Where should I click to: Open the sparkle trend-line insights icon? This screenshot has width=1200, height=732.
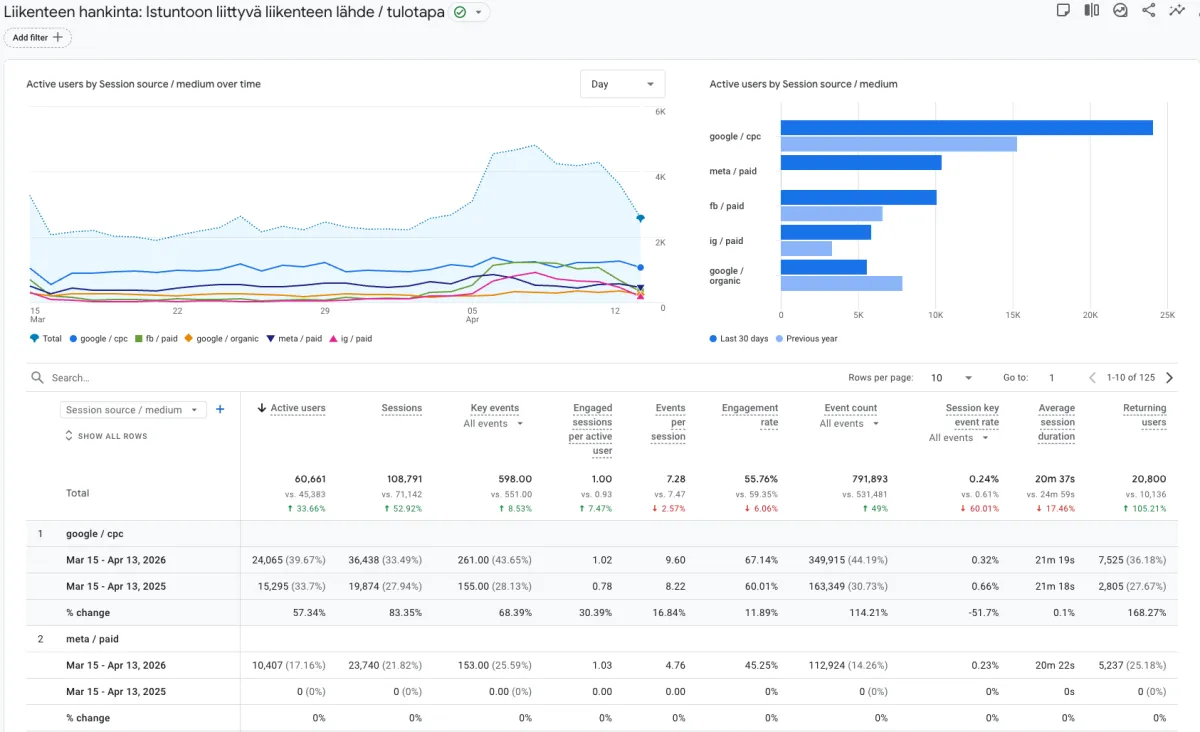click(1177, 11)
